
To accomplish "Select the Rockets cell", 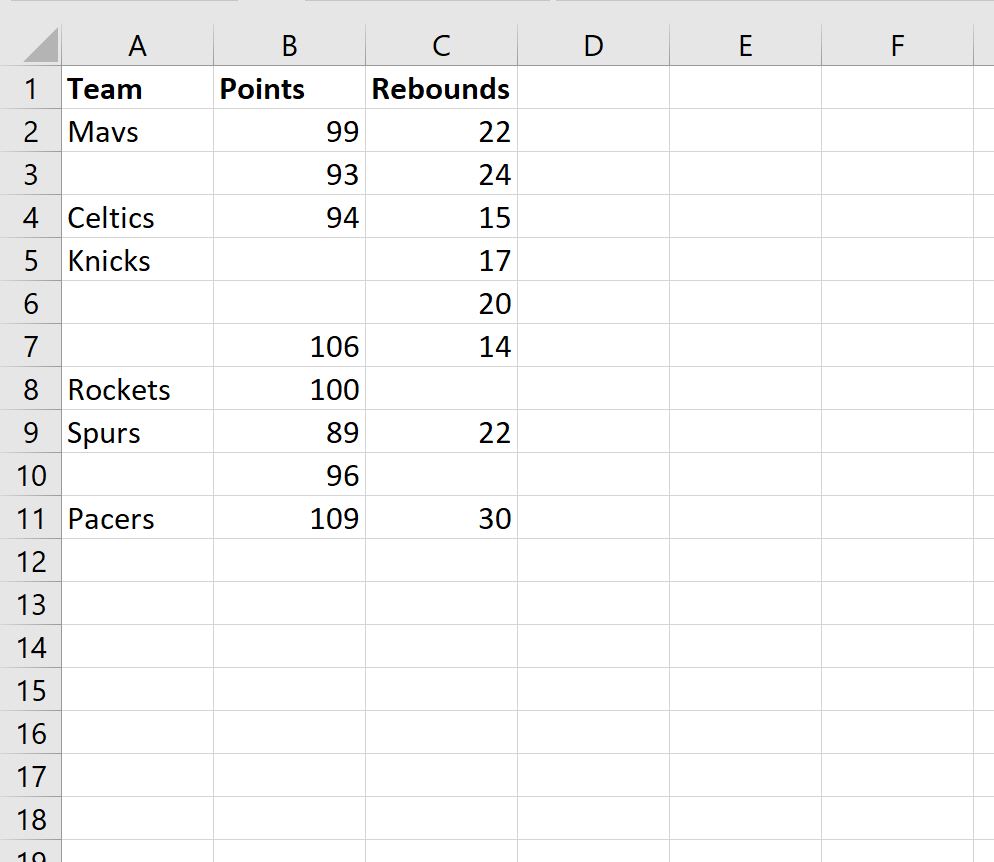I will (x=137, y=390).
